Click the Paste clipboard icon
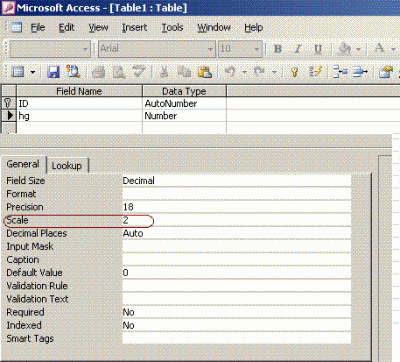Screen dimensions: 400x362 click(x=205, y=72)
